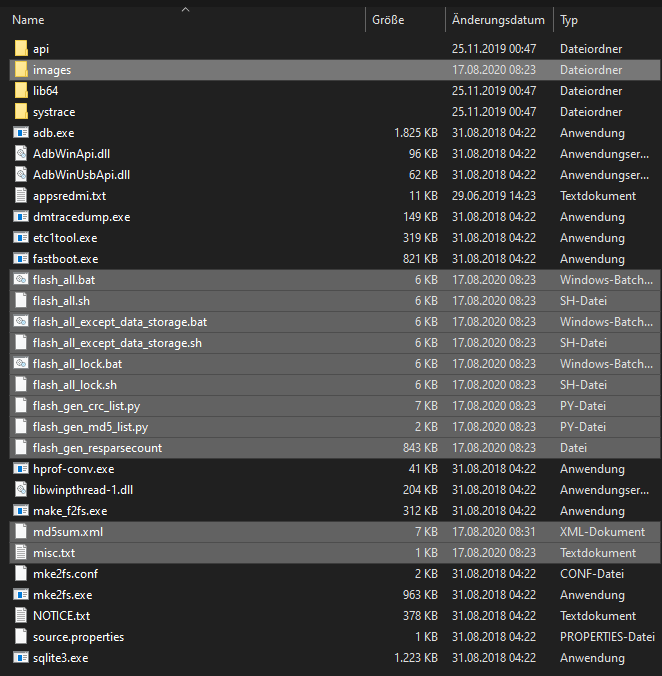Click the 149 KB size of dmtracedump.exe
The image size is (662, 676).
420,217
